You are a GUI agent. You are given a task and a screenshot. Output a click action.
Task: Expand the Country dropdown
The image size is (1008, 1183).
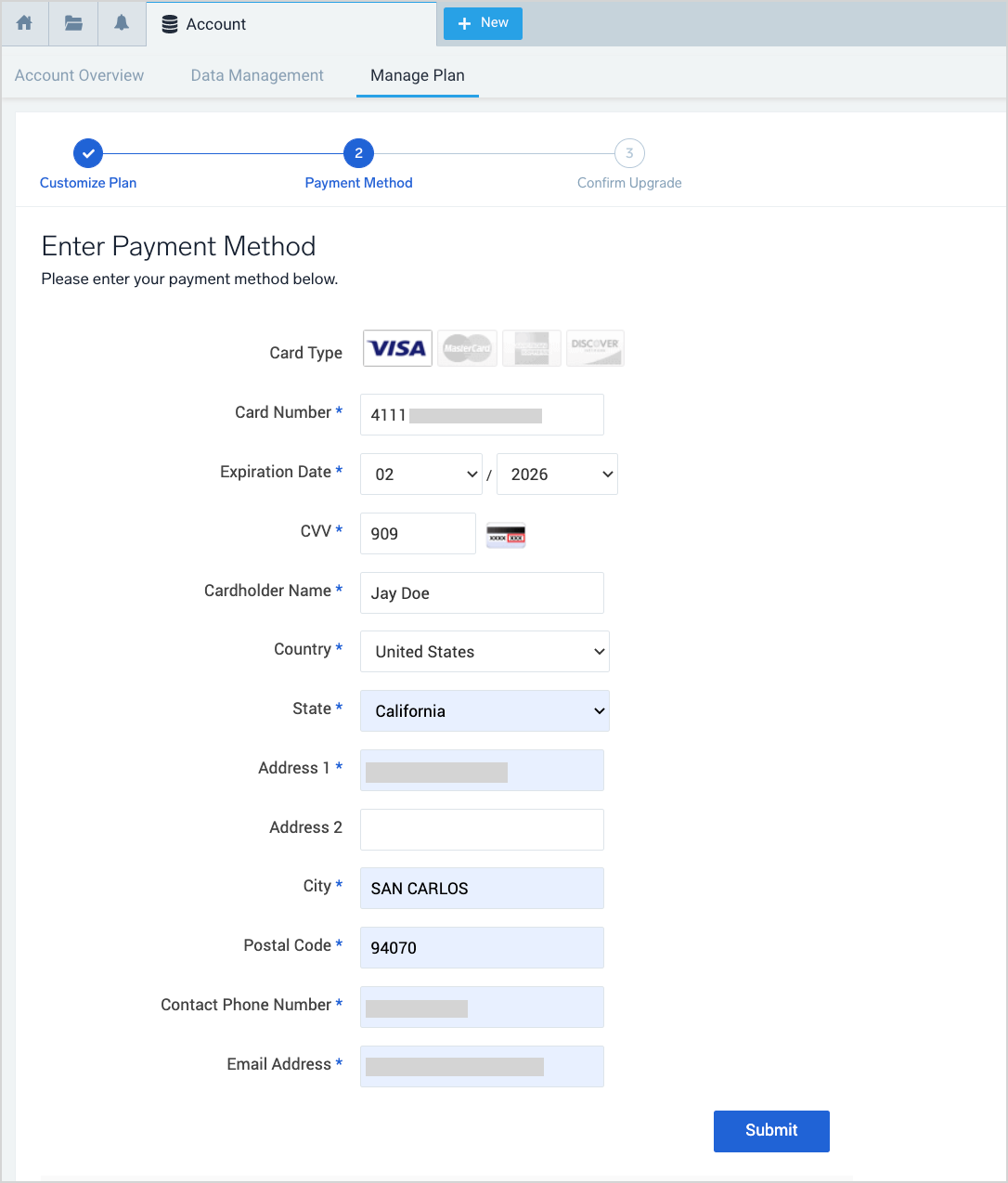[485, 652]
